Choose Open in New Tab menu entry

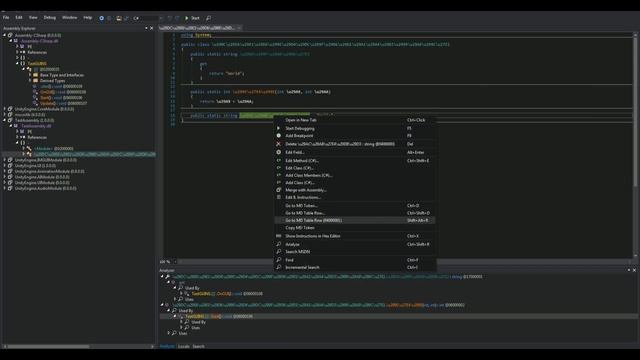[355, 120]
